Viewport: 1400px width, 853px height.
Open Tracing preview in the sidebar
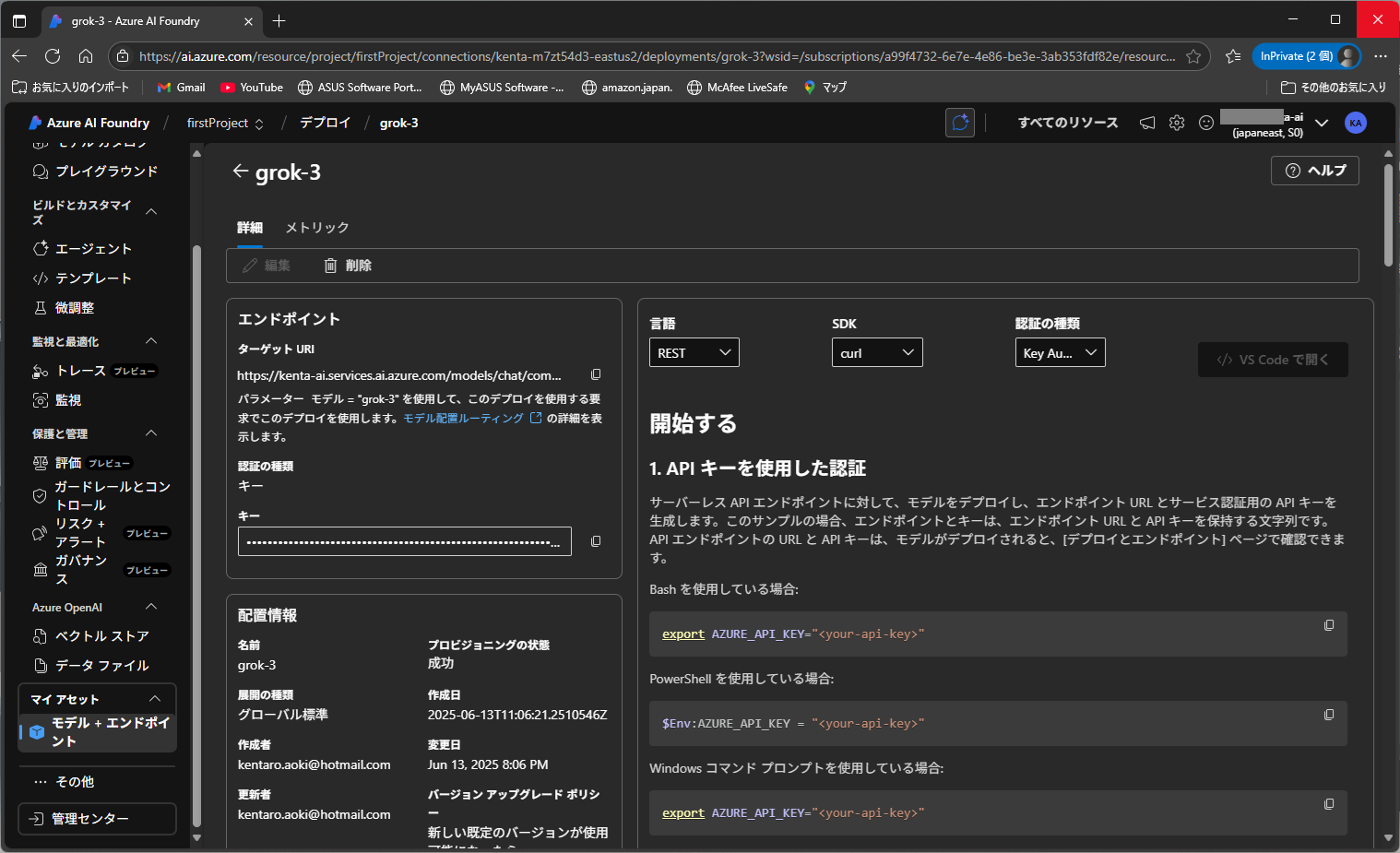tap(95, 371)
